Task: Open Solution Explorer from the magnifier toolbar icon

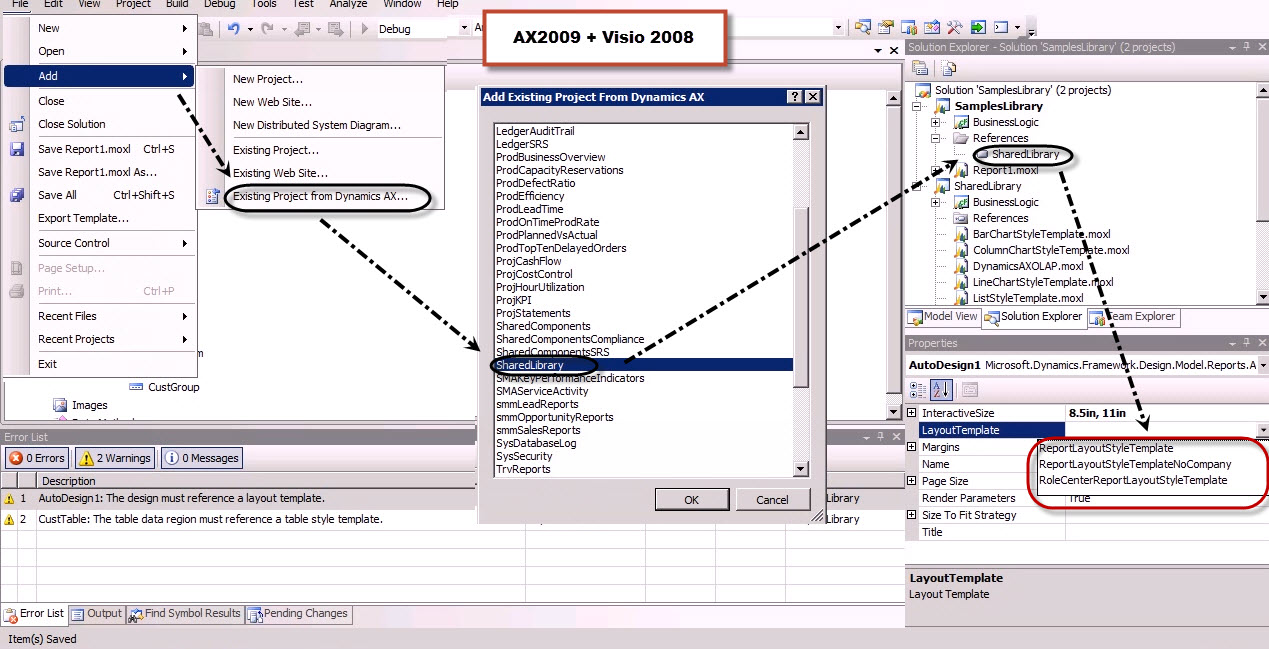Action: pyautogui.click(x=863, y=27)
